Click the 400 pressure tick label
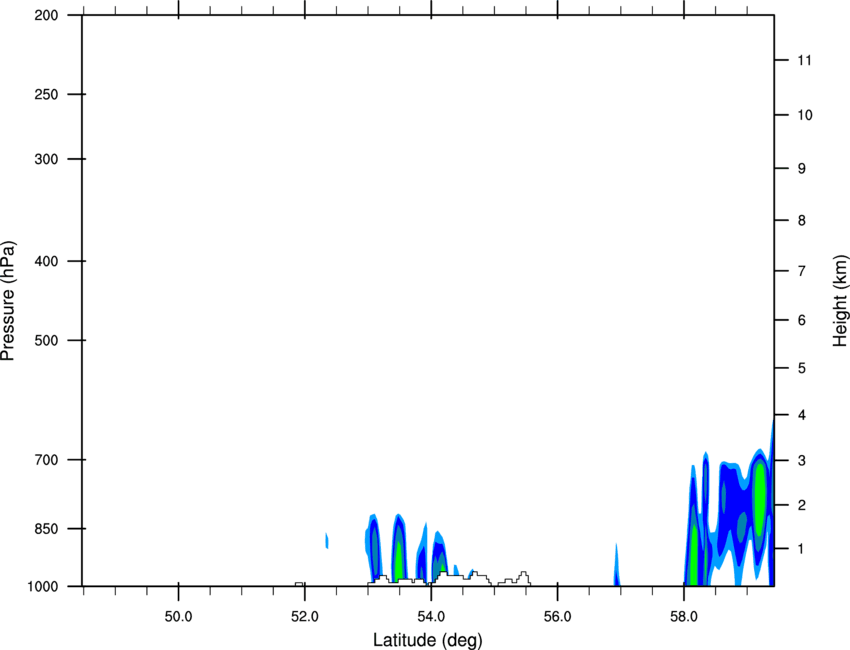The width and height of the screenshot is (850, 650). (46, 261)
